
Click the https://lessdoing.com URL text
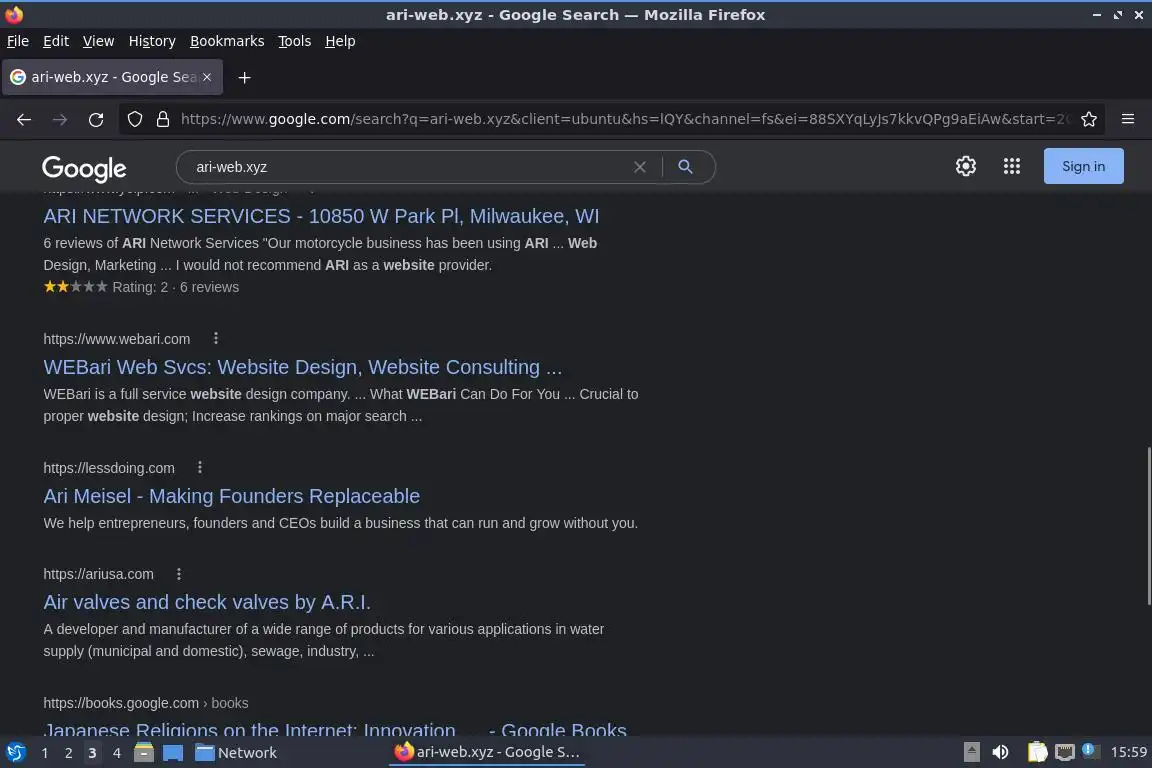[109, 468]
